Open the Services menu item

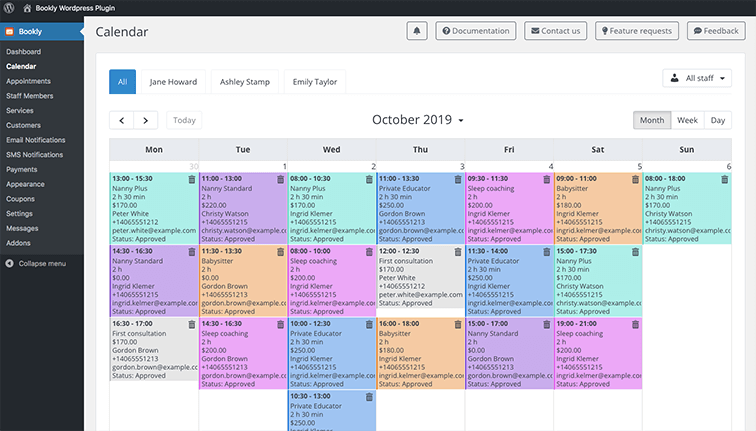(x=20, y=110)
